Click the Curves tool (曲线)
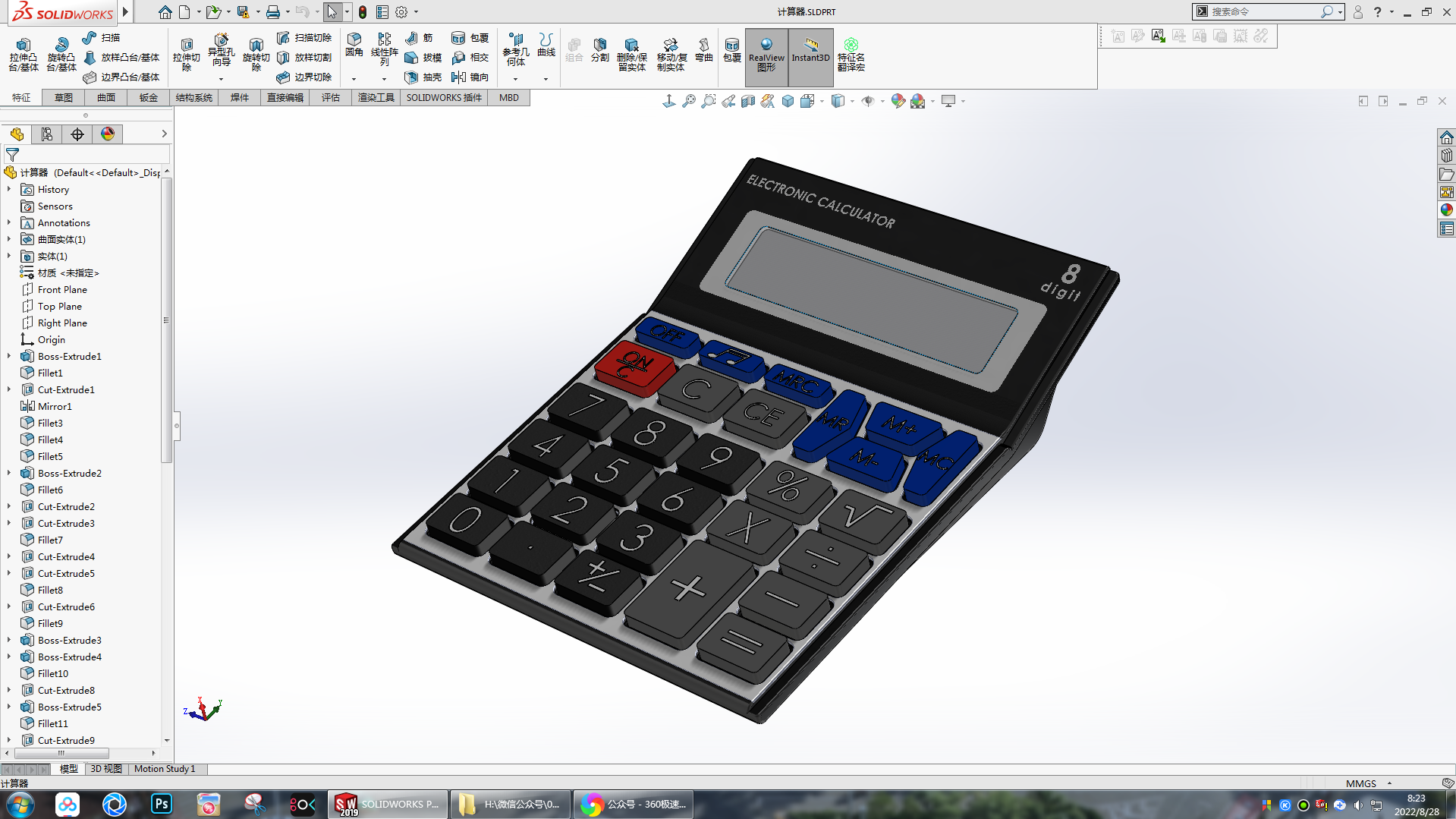The height and width of the screenshot is (819, 1456). tap(546, 46)
